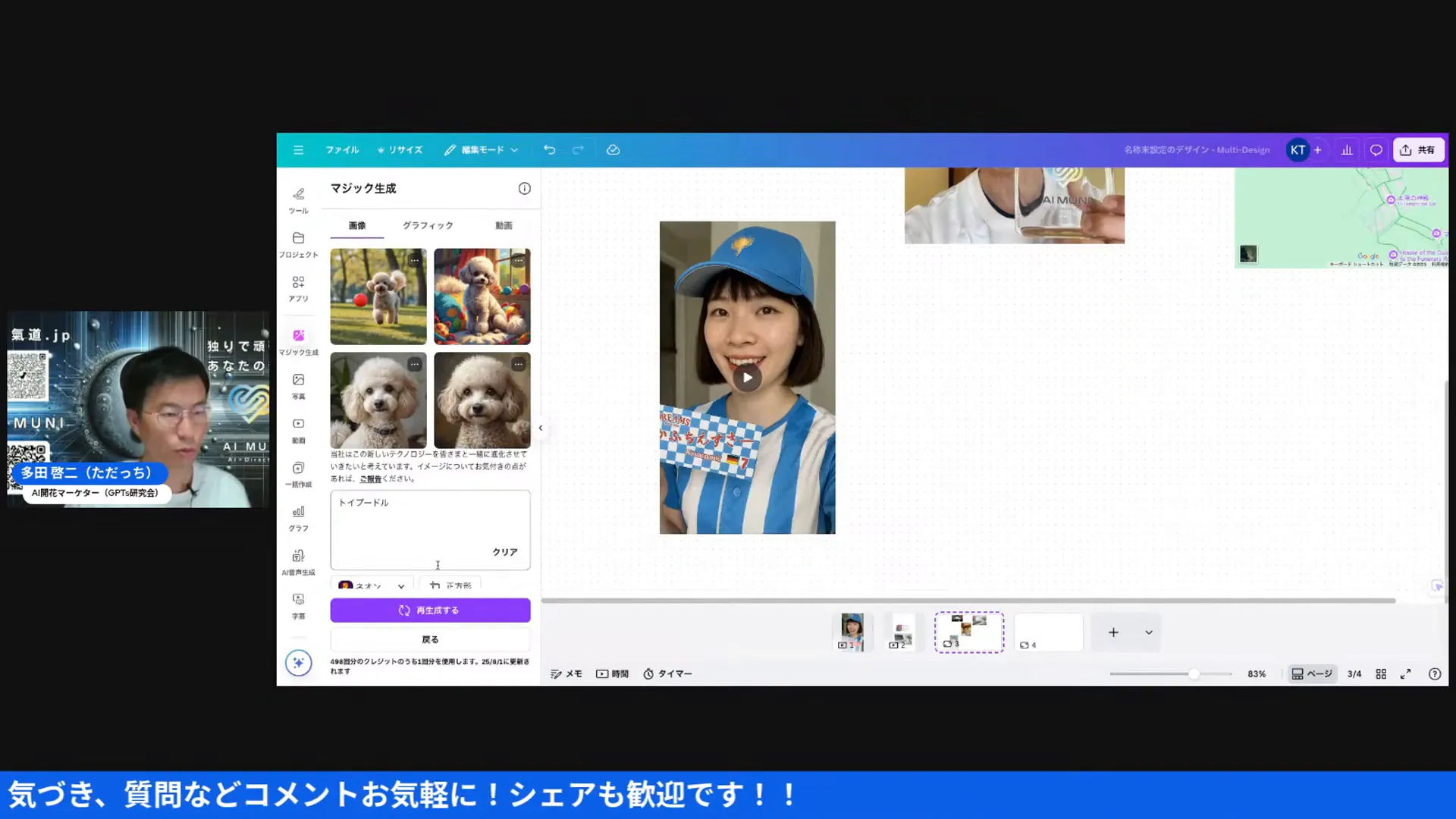Viewport: 1456px width, 819px height.
Task: Open the 字幕 sidebar panel
Action: click(x=299, y=606)
